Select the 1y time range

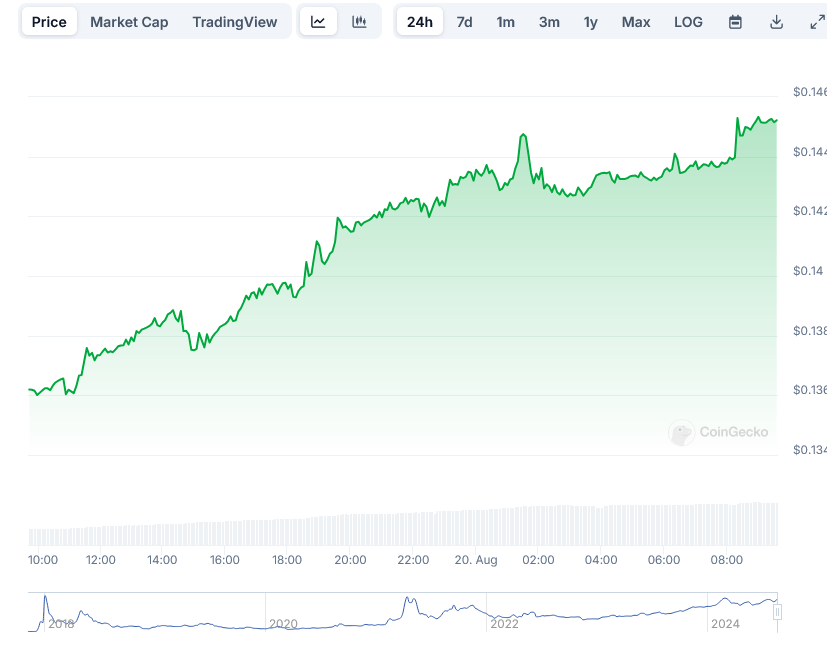(x=590, y=22)
